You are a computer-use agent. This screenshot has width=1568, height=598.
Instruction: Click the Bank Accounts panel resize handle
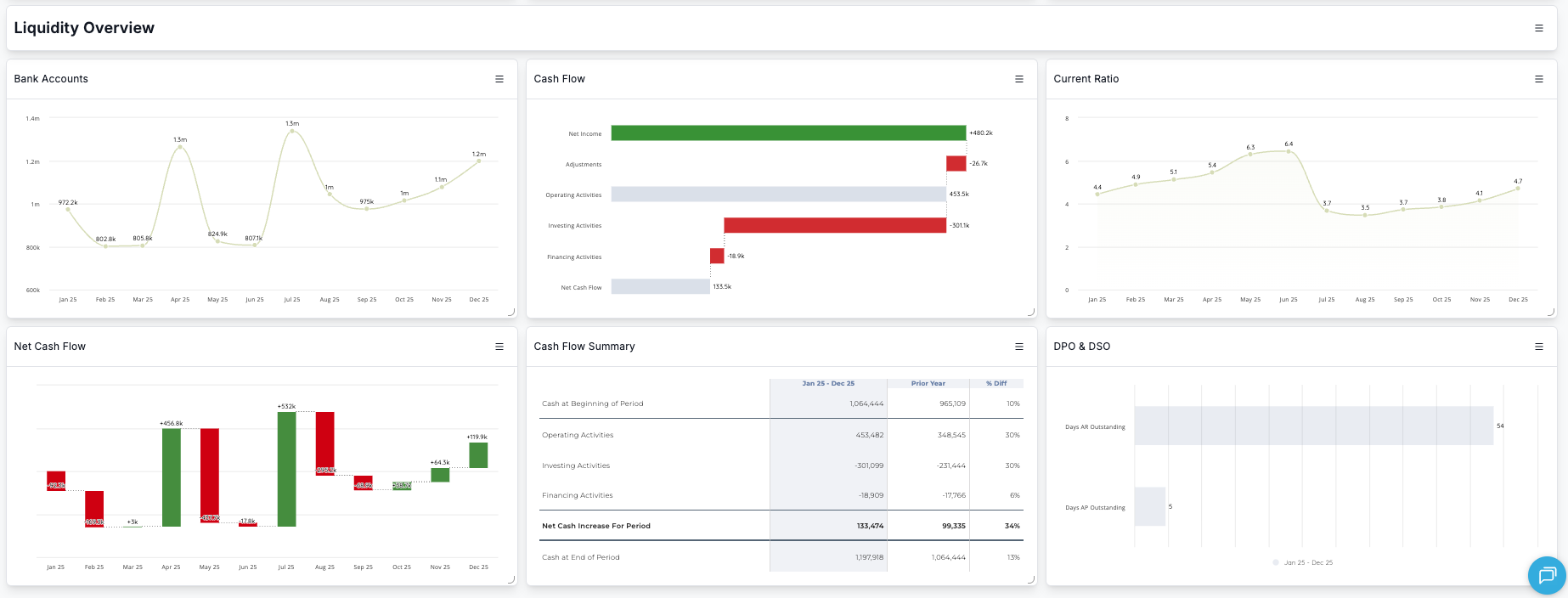coord(511,313)
